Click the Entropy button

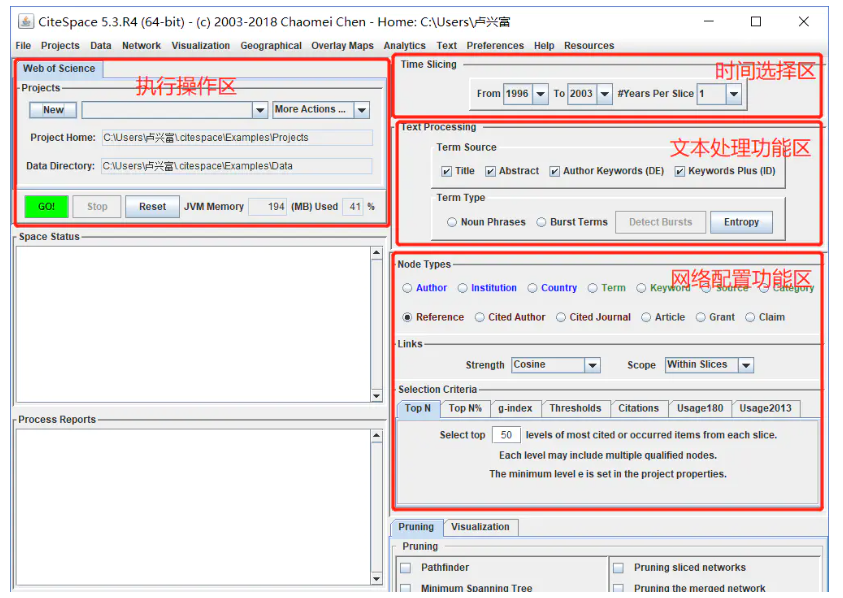(x=741, y=222)
